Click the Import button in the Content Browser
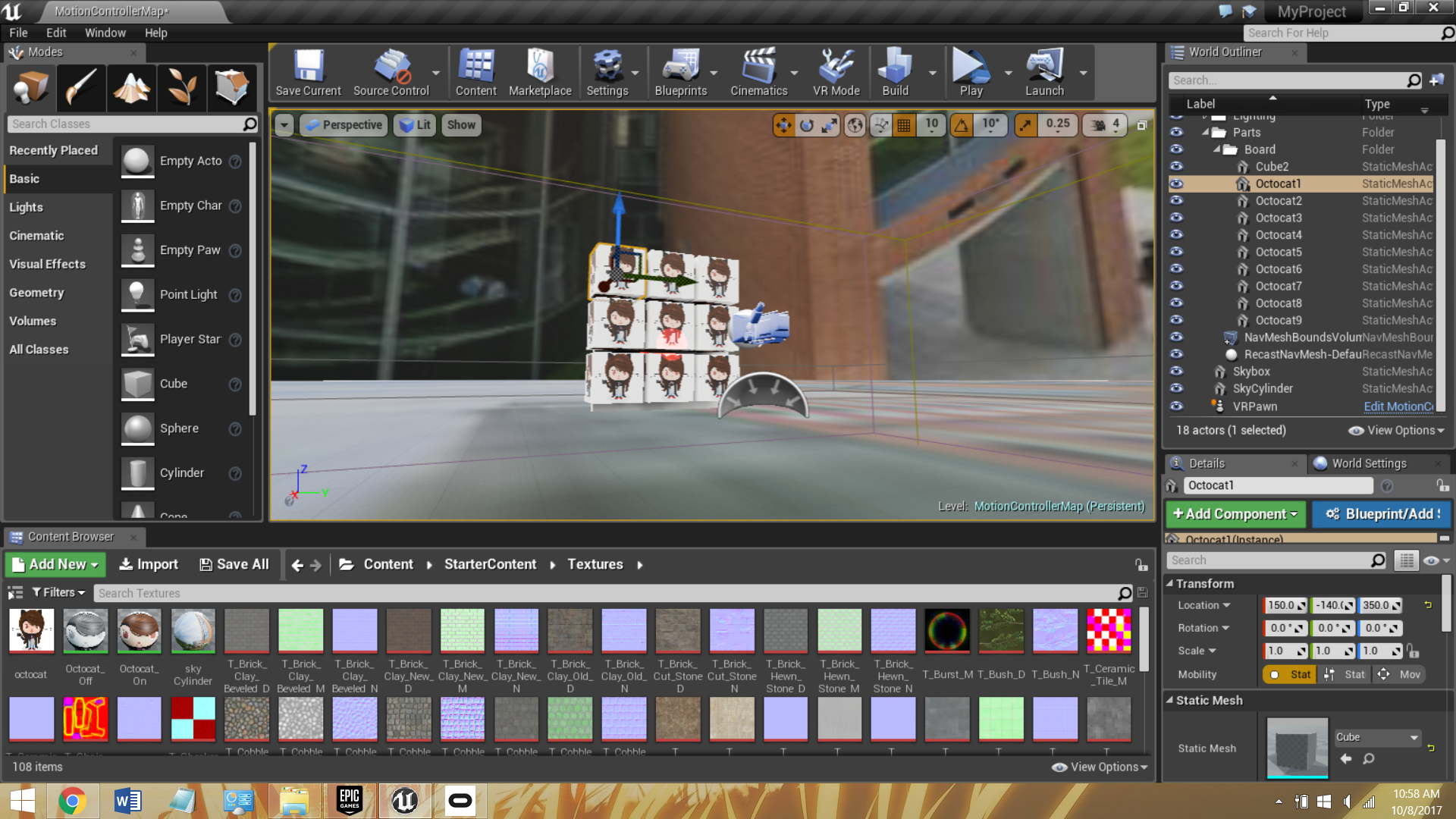 point(149,564)
